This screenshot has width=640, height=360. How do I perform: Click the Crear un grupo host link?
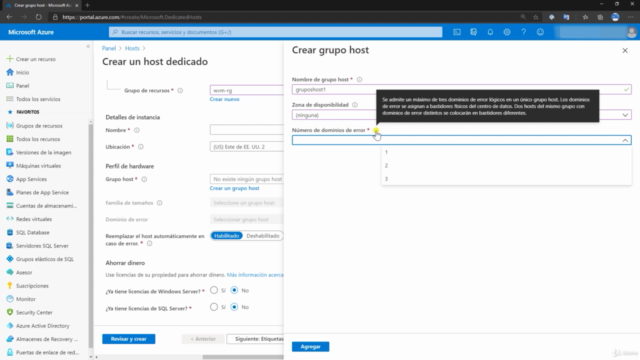[234, 188]
